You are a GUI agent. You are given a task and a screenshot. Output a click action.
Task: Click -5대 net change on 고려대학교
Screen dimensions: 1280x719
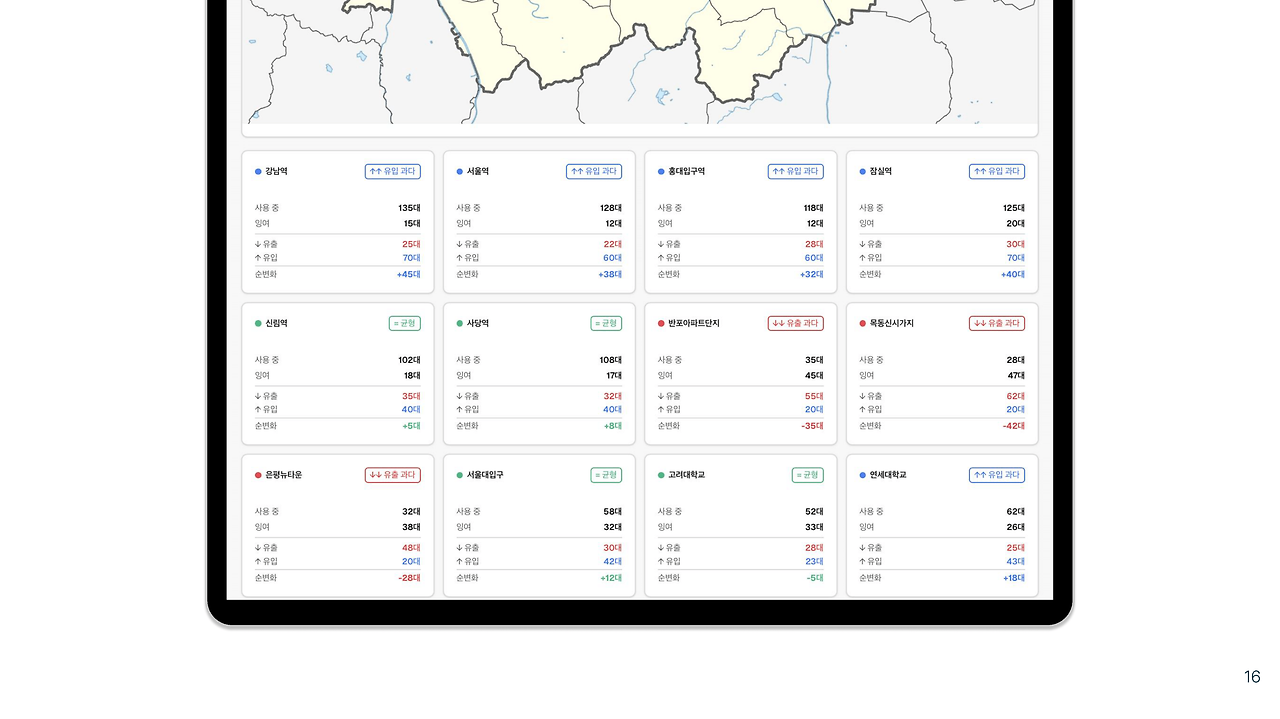815,578
